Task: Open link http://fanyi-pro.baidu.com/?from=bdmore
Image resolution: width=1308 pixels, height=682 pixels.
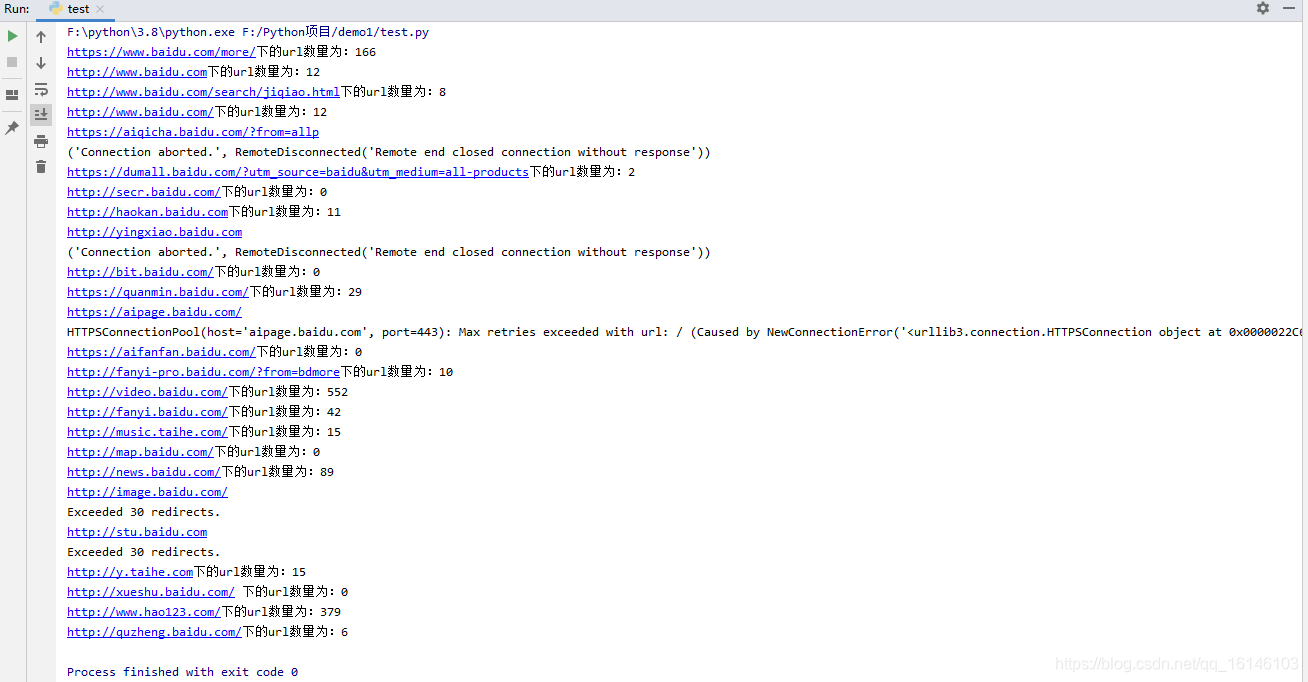Action: click(x=203, y=372)
